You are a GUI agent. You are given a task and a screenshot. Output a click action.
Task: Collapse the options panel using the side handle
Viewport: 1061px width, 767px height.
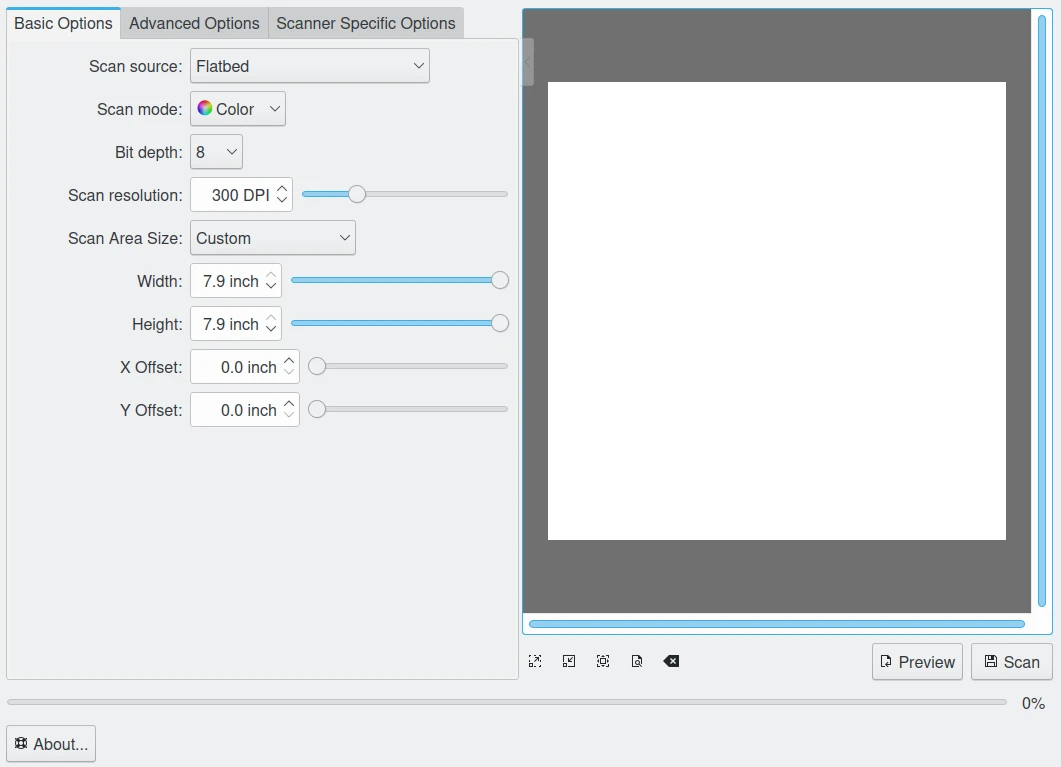[x=527, y=62]
